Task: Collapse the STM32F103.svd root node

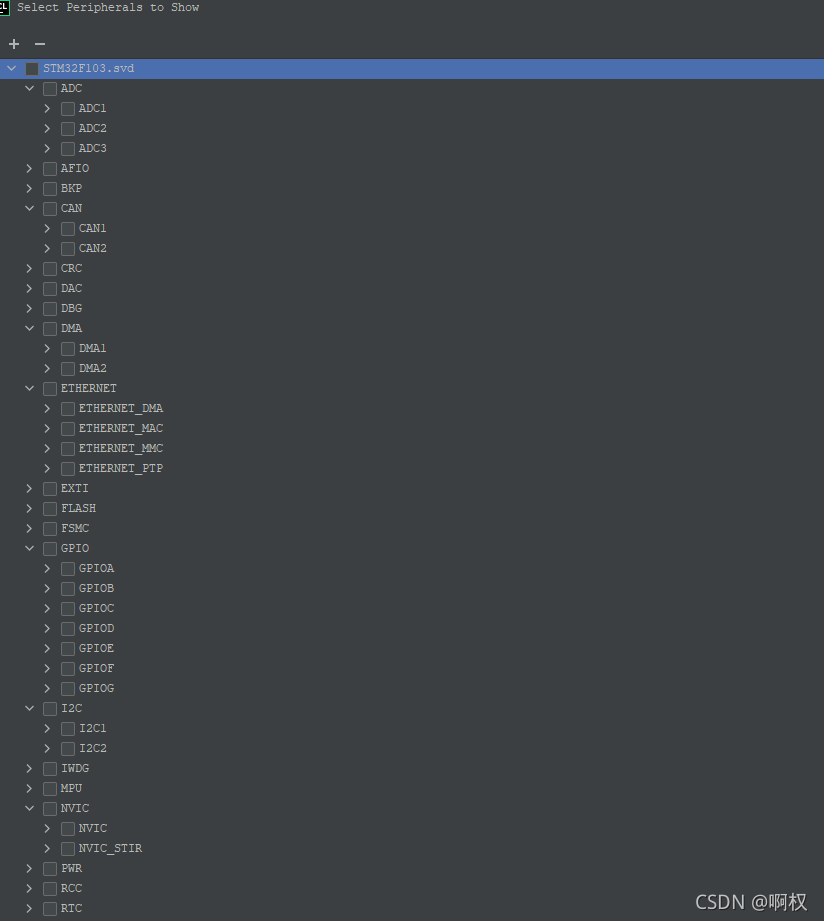Action: tap(11, 68)
